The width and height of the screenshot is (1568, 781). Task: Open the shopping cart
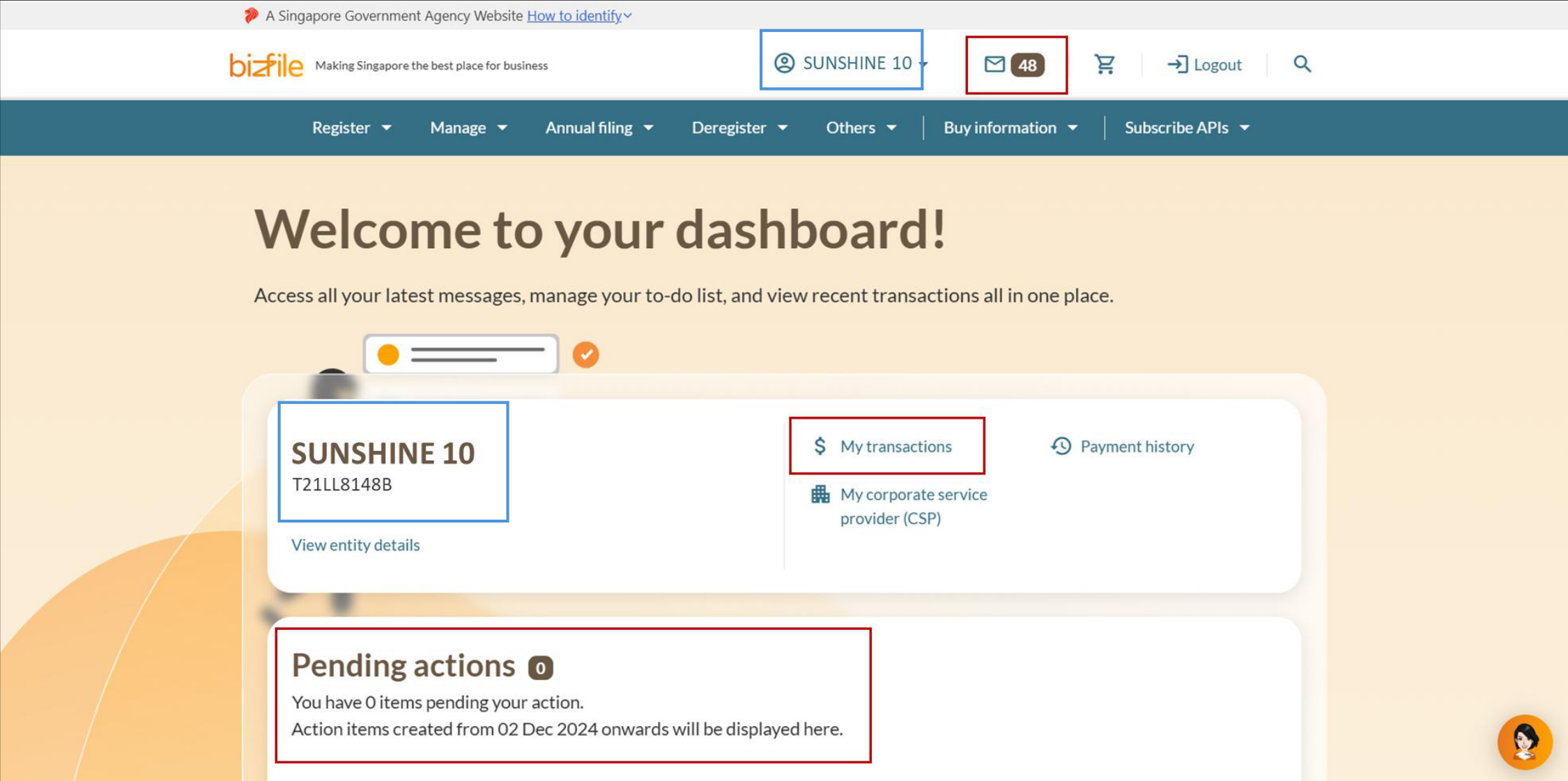[x=1105, y=64]
